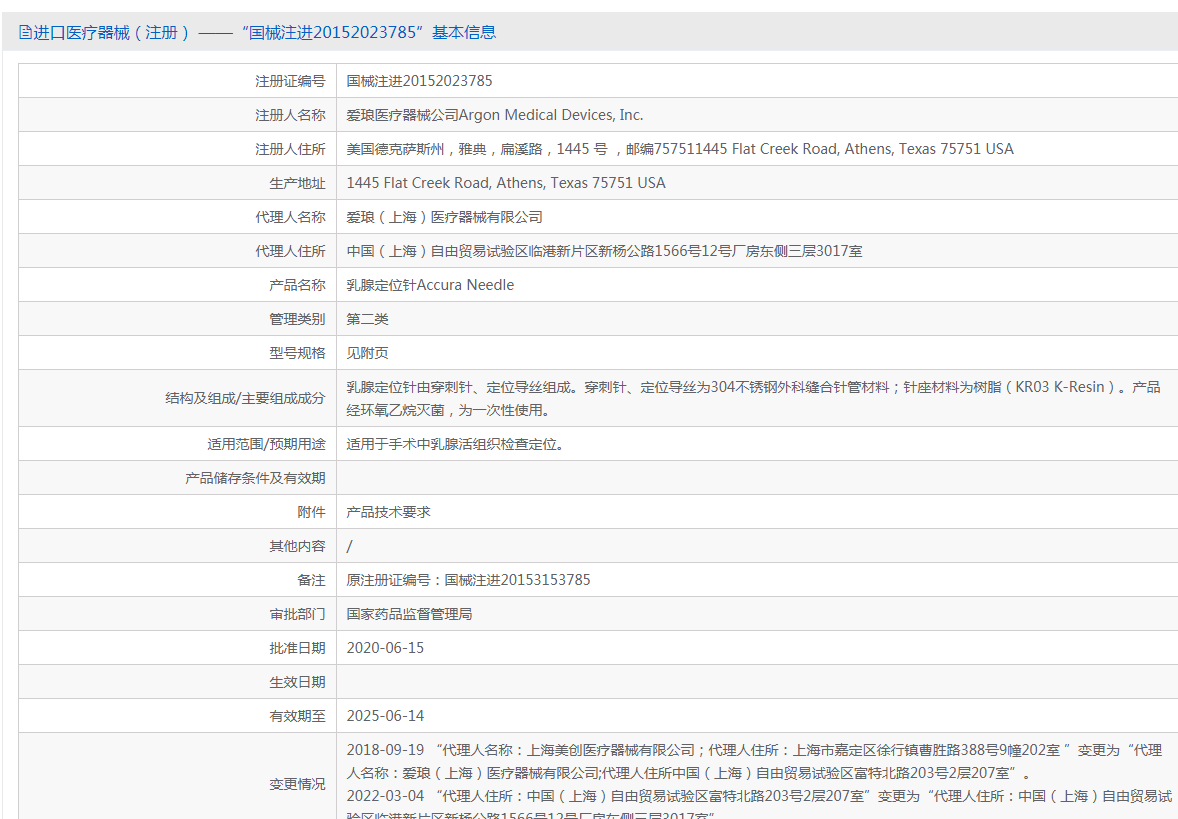Click the 注册人住所 label
This screenshot has width=1178, height=819.
coord(290,149)
